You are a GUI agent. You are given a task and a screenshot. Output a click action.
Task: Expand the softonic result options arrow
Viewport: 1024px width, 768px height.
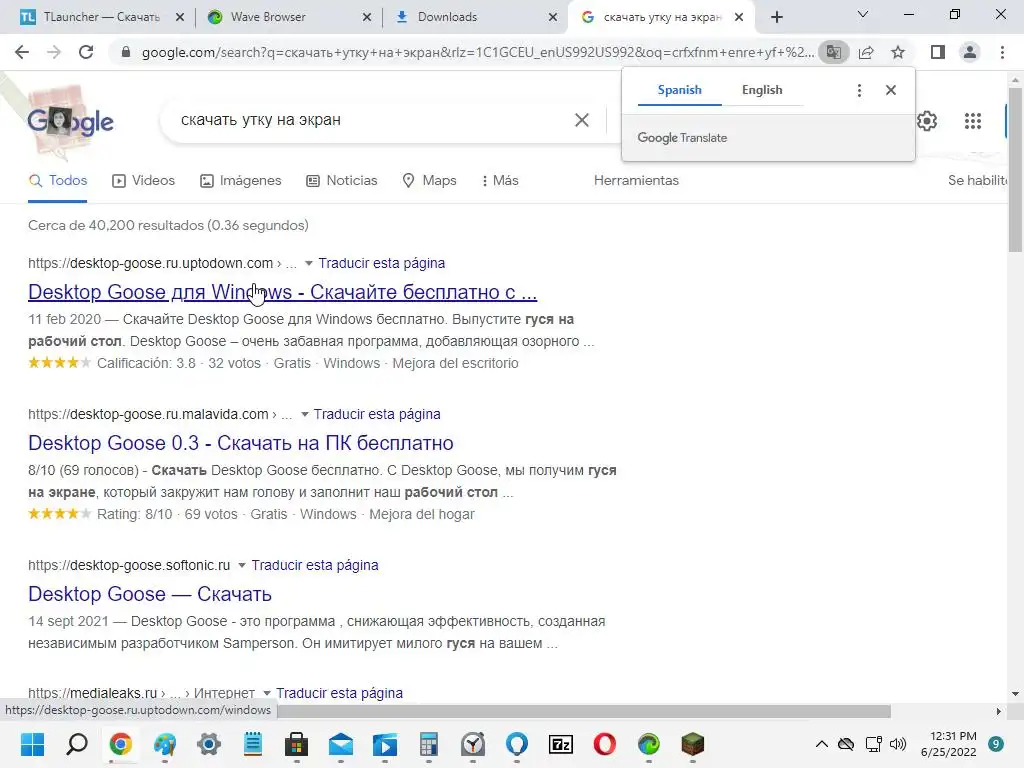242,565
